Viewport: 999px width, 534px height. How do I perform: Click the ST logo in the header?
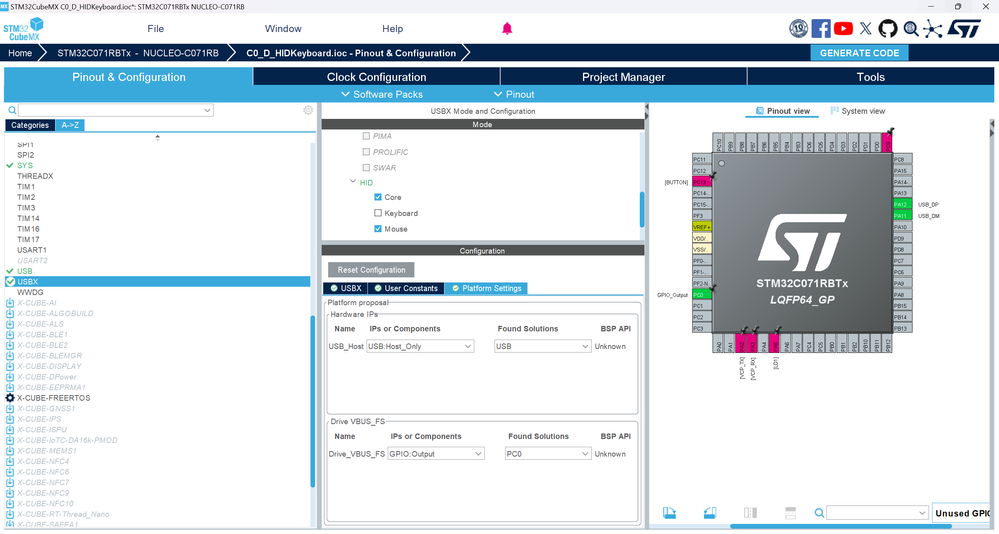[x=964, y=29]
